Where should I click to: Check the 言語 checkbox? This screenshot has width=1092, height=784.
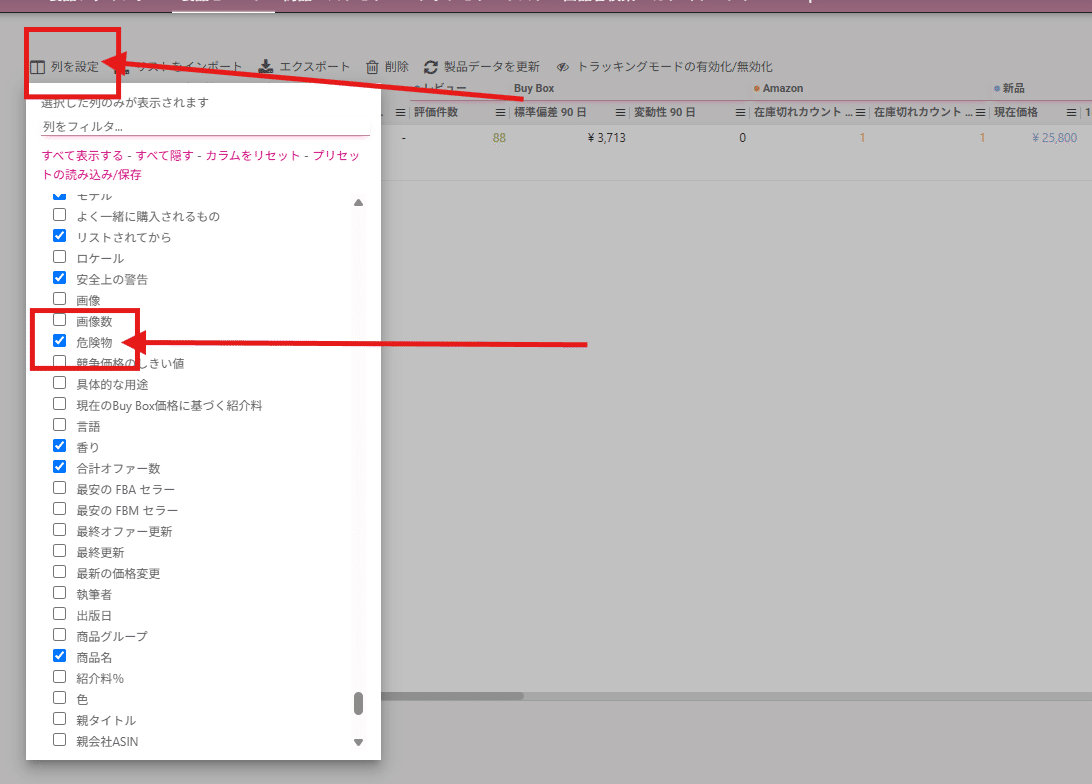[60, 425]
